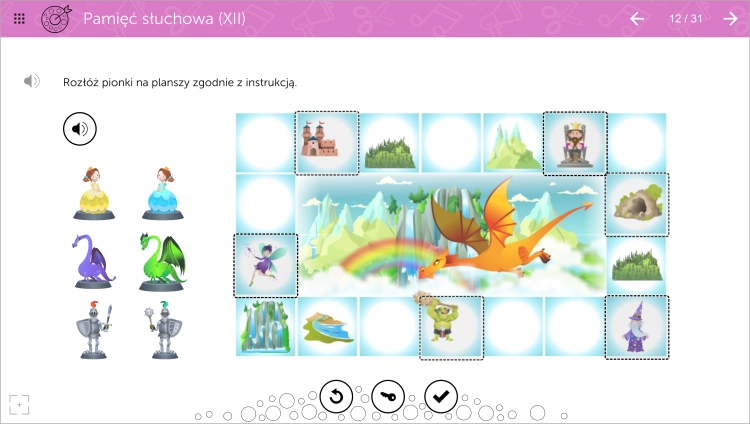Choose the knight with sword pawn
Viewport: 750px width, 424px height.
pos(94,330)
